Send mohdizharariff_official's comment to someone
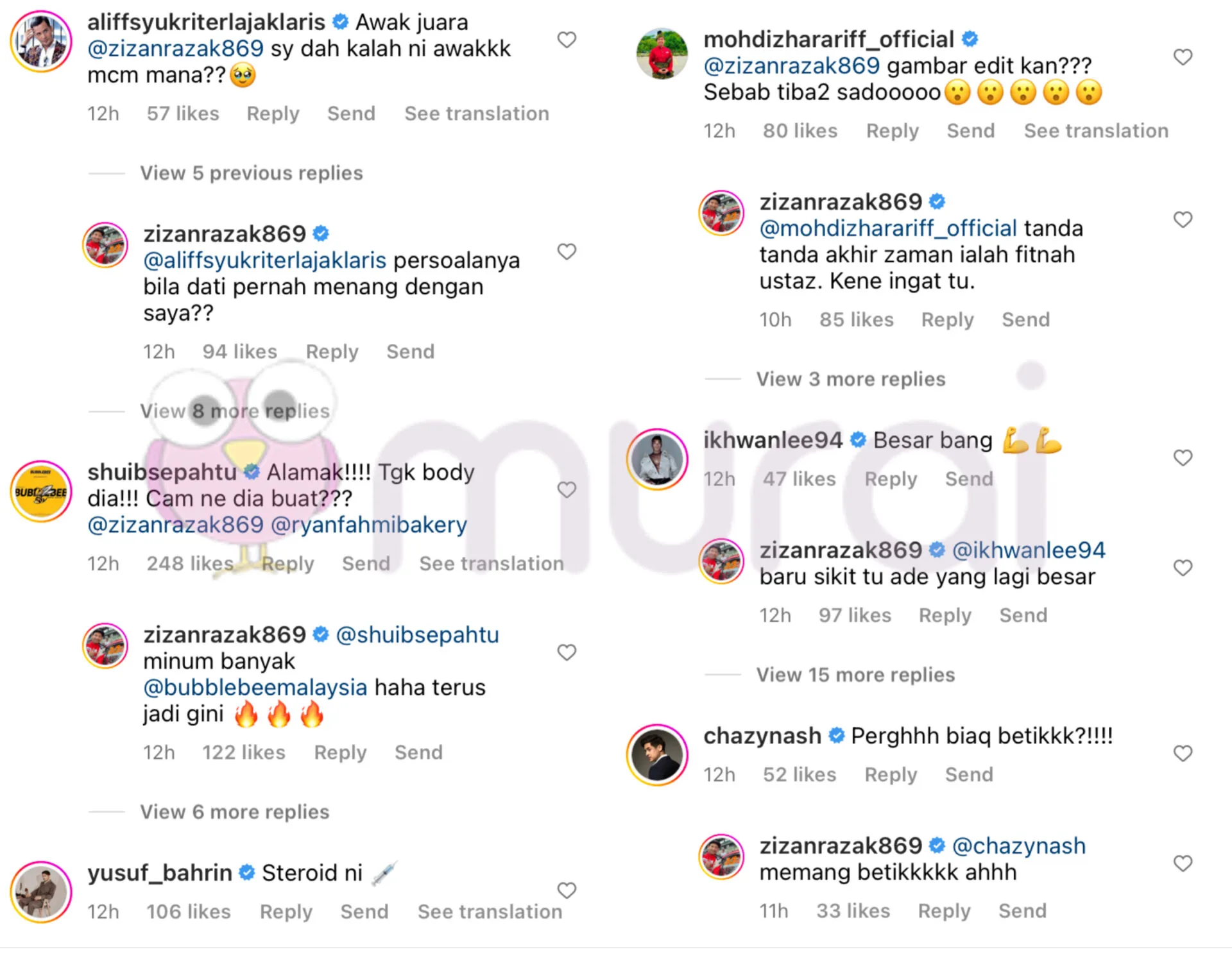Viewport: 1232px width, 959px height. [x=971, y=131]
